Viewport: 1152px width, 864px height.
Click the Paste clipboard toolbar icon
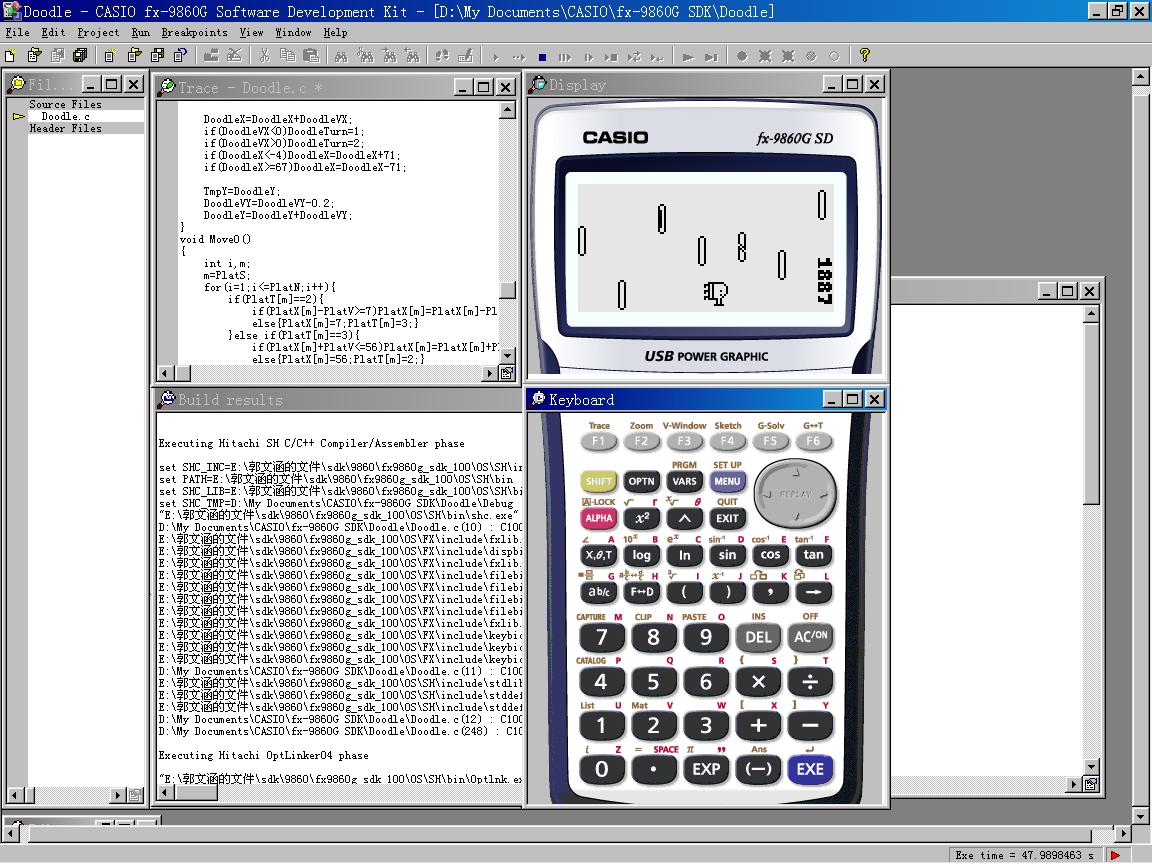point(311,56)
